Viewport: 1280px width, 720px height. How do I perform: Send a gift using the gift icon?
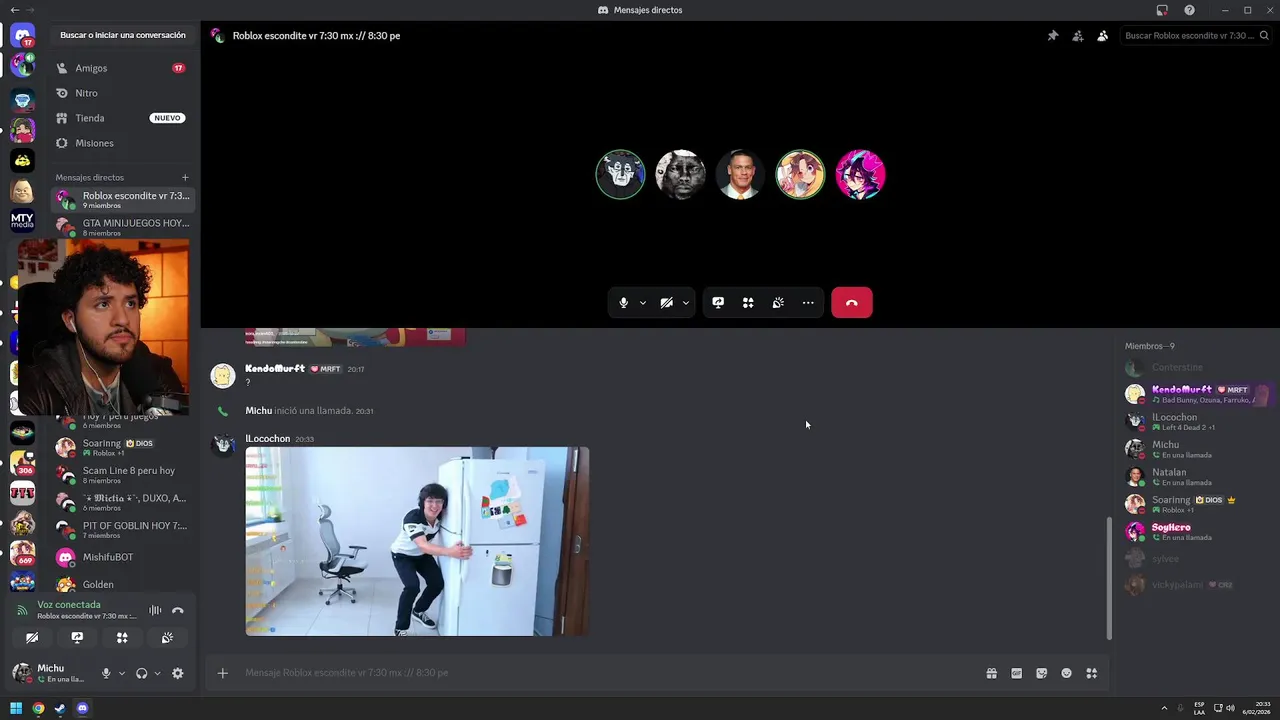(x=991, y=673)
